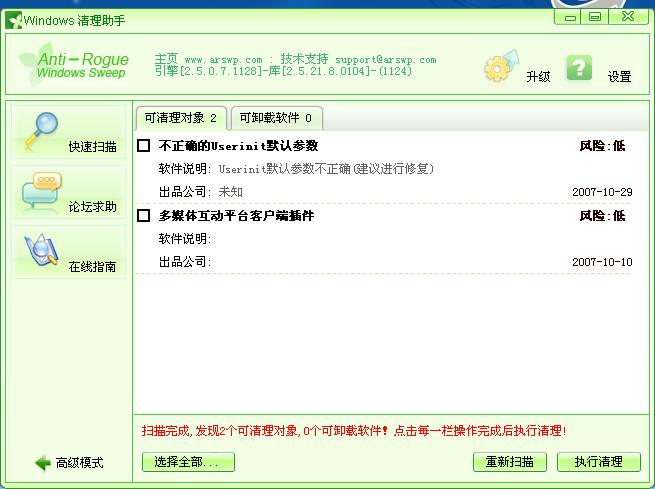655x489 pixels.
Task: Click the 重新扫描 rescan button
Action: [509, 462]
